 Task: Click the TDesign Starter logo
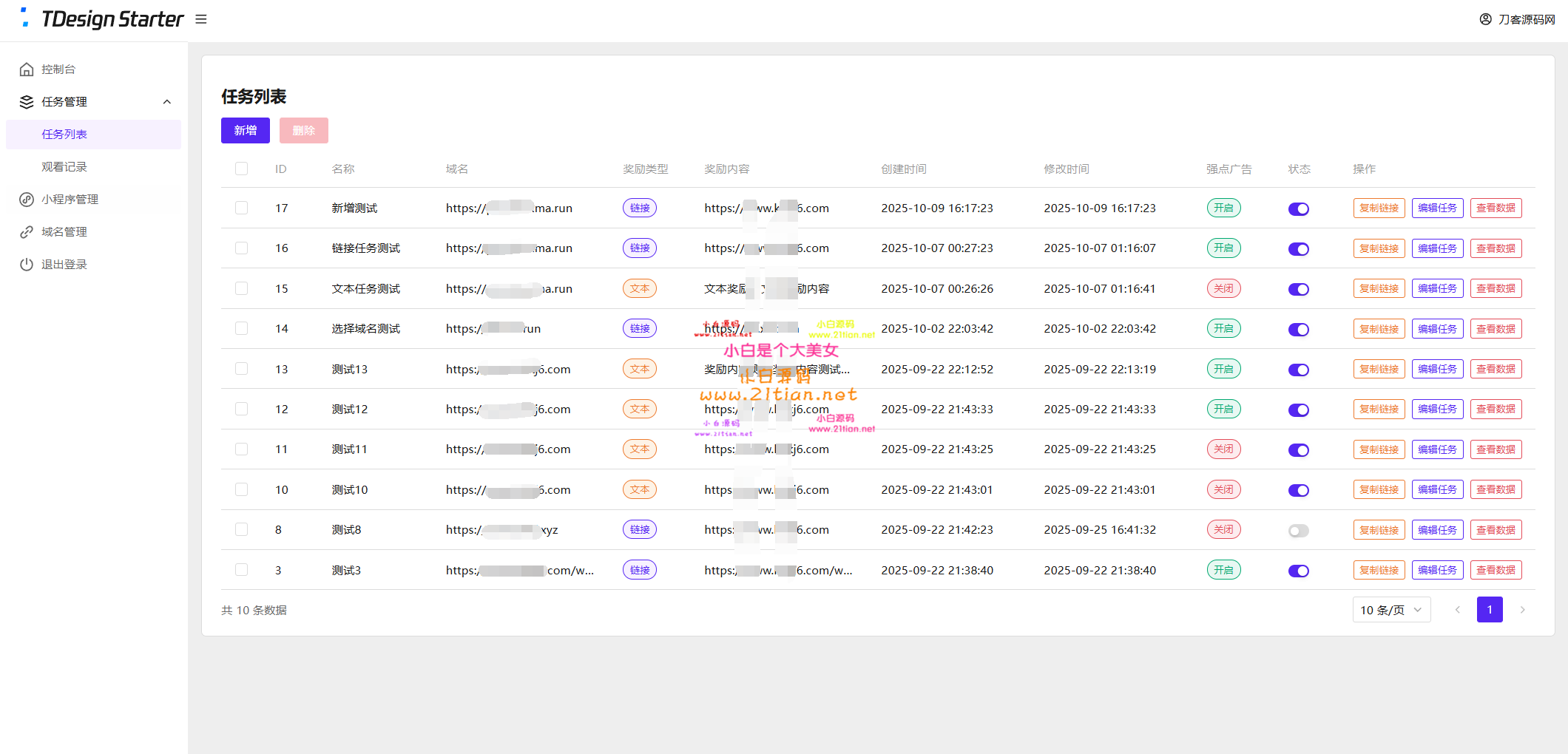click(104, 19)
